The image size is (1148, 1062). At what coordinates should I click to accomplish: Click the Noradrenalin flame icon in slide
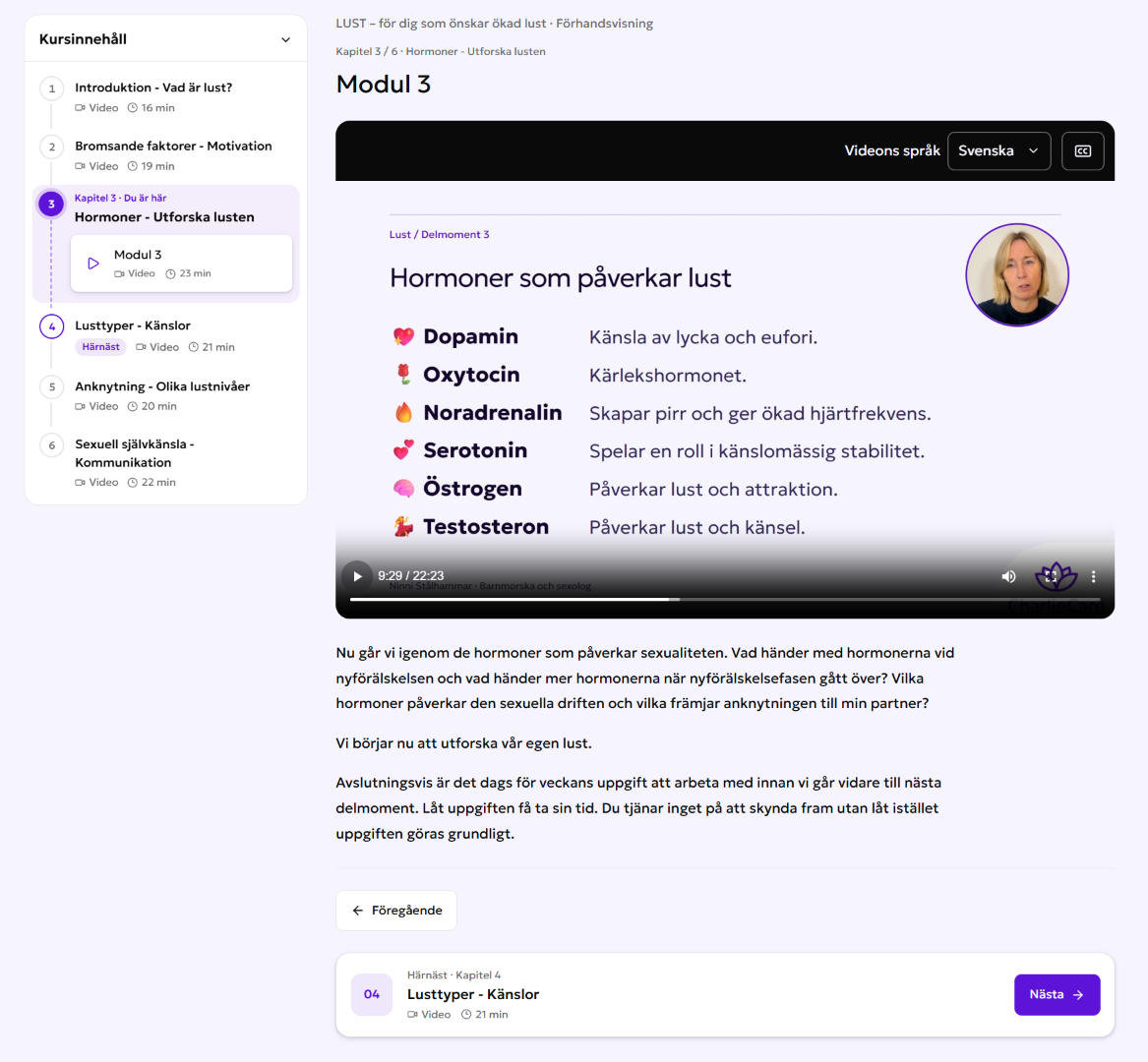(x=403, y=413)
